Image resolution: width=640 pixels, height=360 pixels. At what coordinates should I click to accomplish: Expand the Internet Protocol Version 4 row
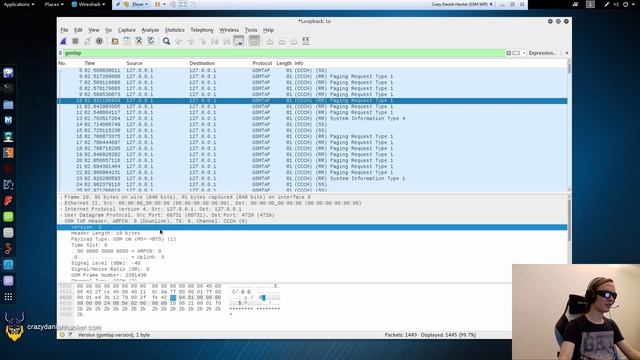tap(61, 209)
